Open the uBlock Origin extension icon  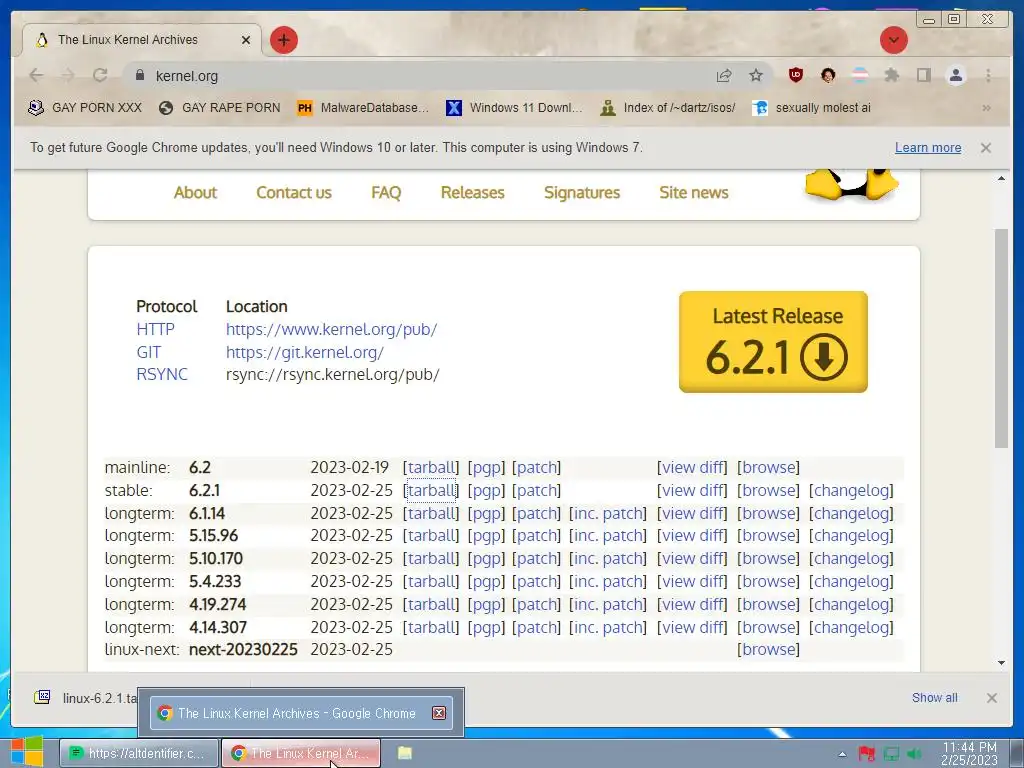(795, 75)
